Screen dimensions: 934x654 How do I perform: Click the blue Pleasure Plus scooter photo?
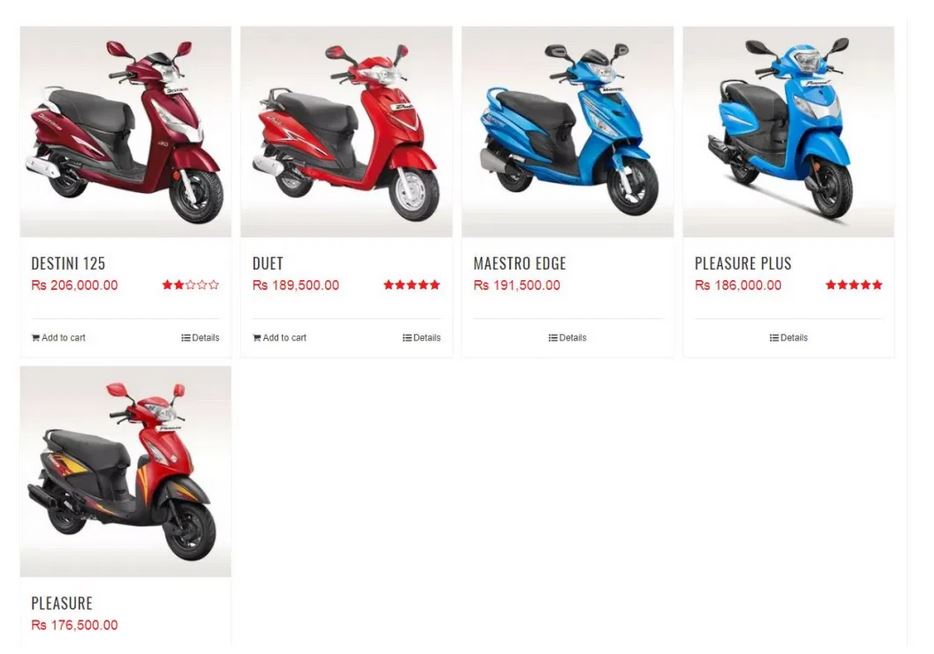pyautogui.click(x=789, y=132)
